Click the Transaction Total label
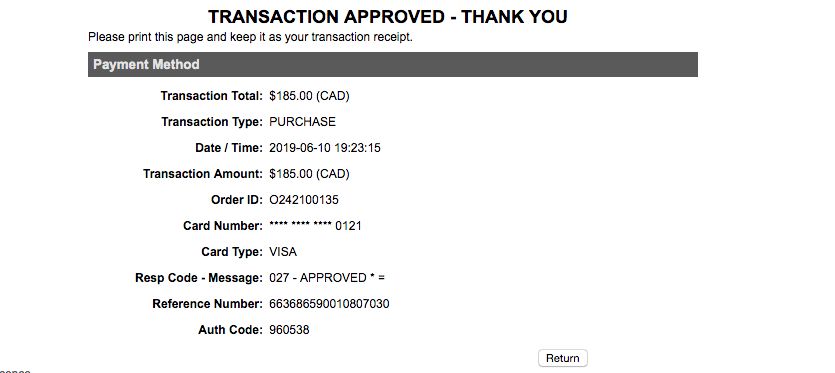The width and height of the screenshot is (835, 373). tap(212, 96)
